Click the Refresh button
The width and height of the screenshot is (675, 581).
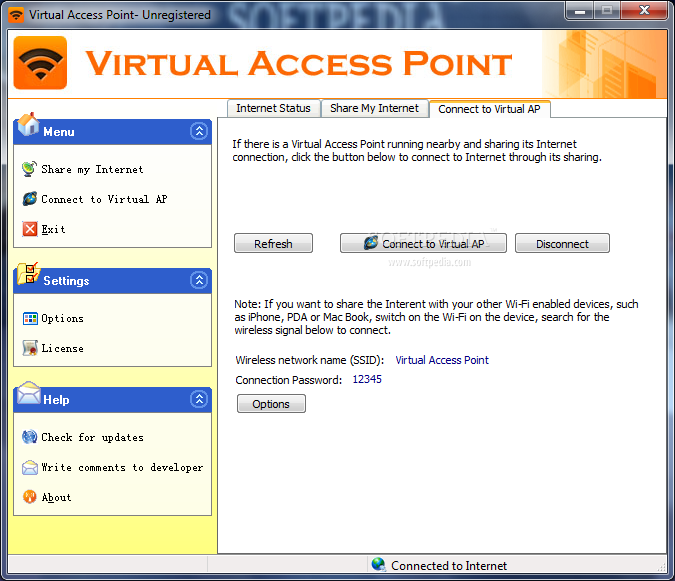point(273,244)
